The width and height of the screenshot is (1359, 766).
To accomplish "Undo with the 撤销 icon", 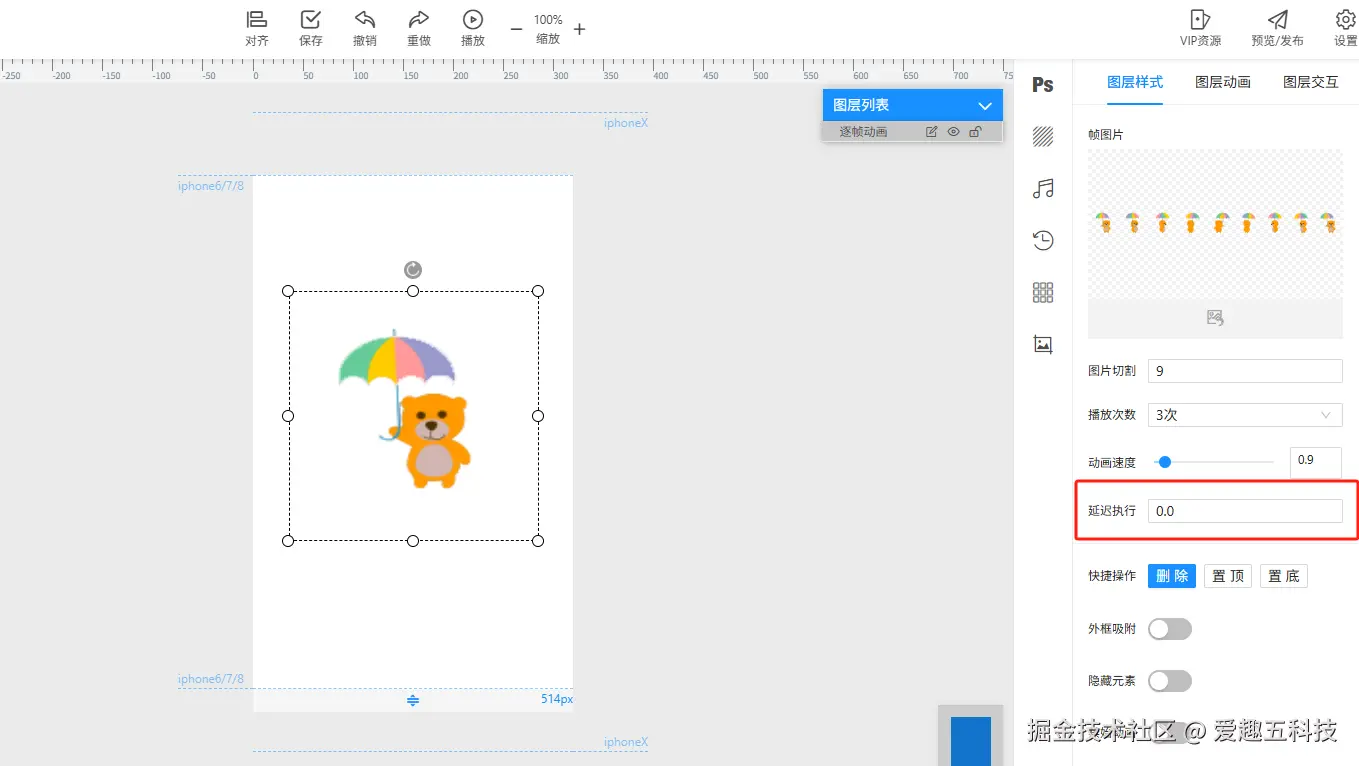I will click(x=365, y=28).
